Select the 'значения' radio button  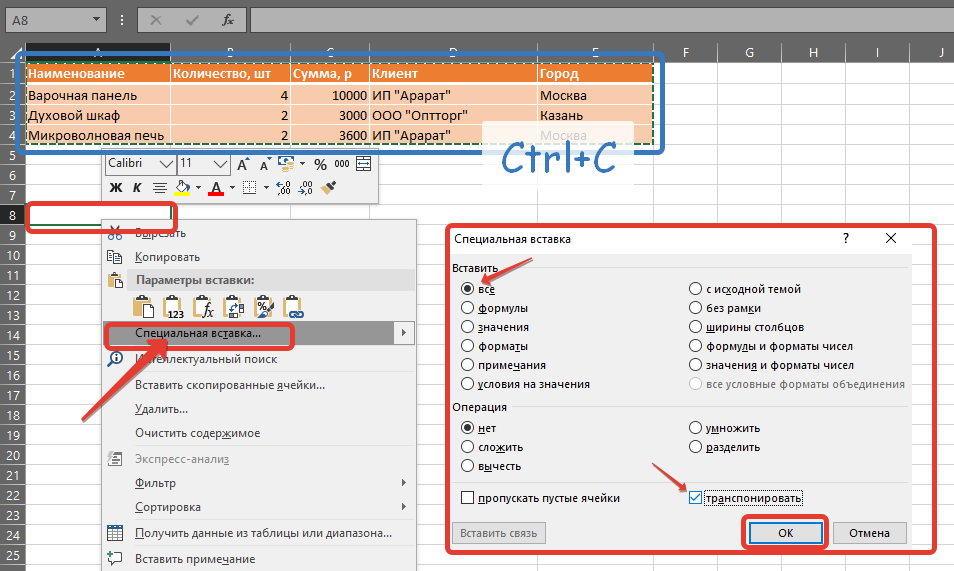pyautogui.click(x=467, y=327)
